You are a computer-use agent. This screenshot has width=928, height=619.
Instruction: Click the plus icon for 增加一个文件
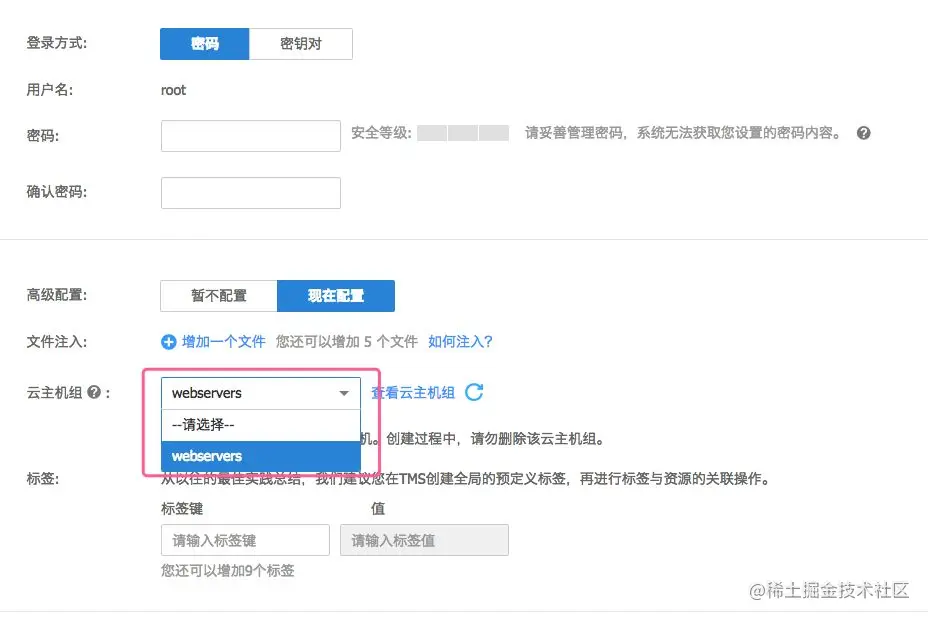tap(169, 342)
